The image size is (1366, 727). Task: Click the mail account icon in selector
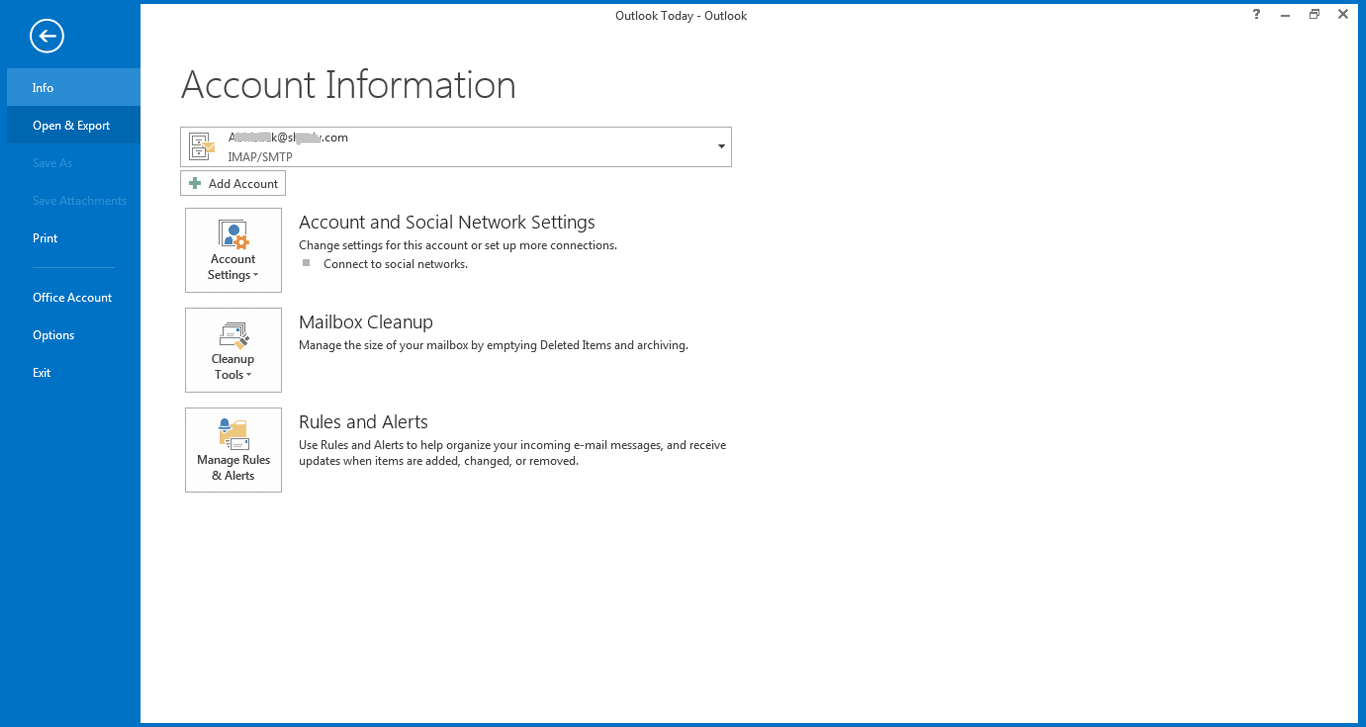pos(202,147)
